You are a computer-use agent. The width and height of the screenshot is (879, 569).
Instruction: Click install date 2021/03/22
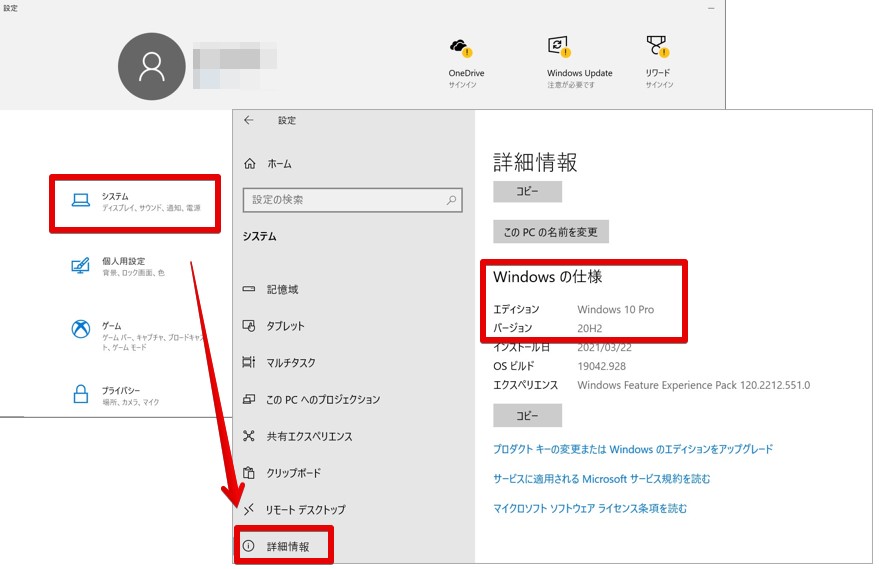[x=604, y=348]
